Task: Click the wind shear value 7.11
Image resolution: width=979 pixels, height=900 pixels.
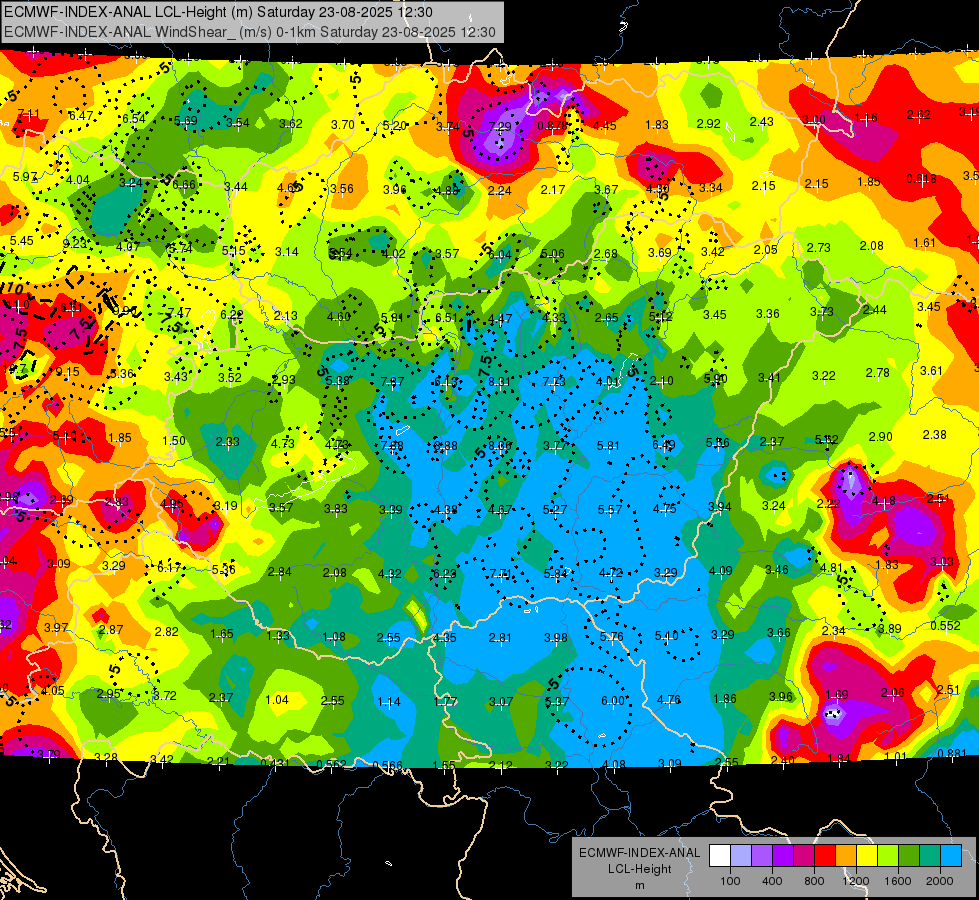Action: pos(29,114)
